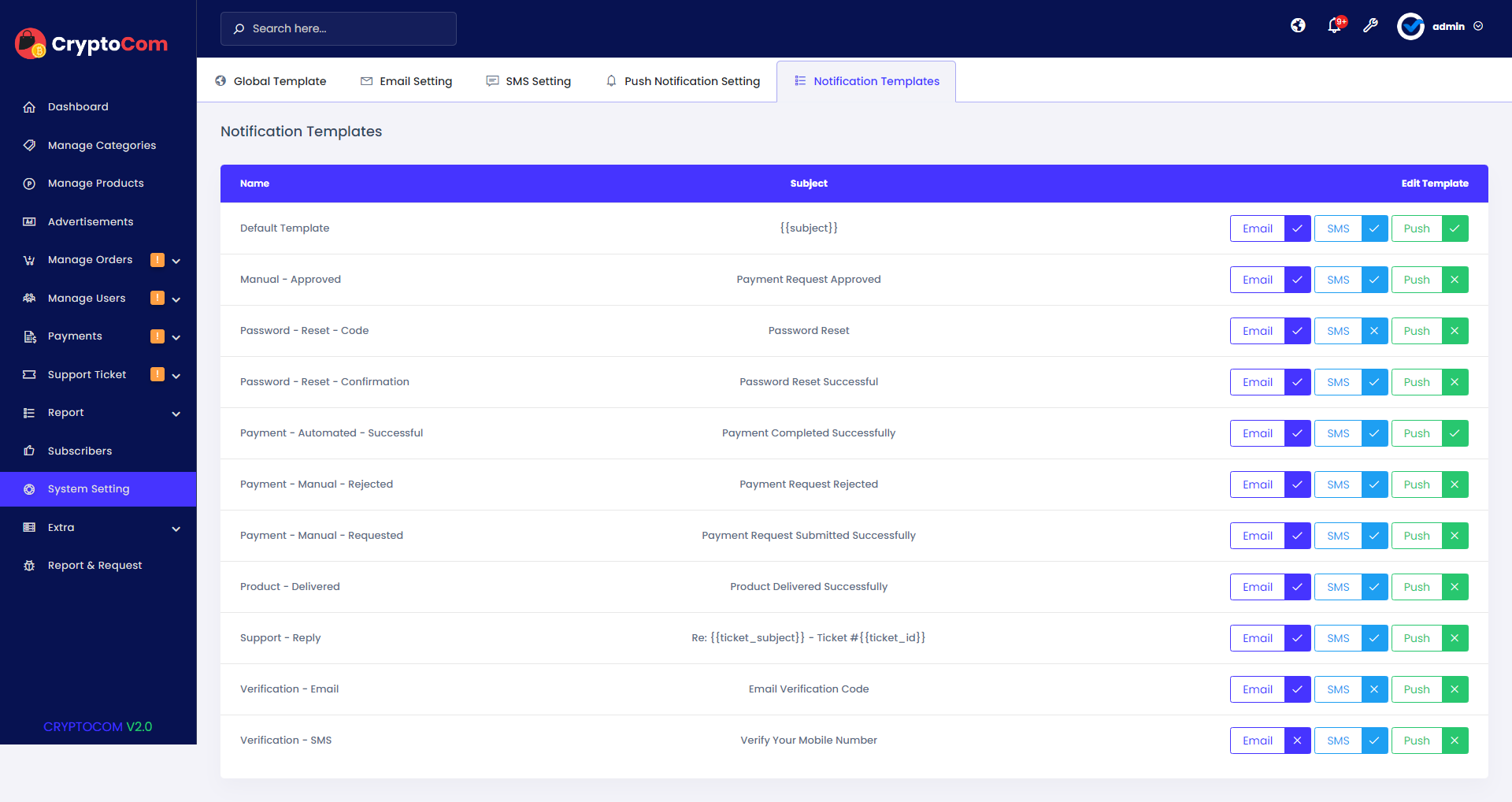Switch to the SMS Setting tab
The width and height of the screenshot is (1512, 802).
pyautogui.click(x=528, y=81)
